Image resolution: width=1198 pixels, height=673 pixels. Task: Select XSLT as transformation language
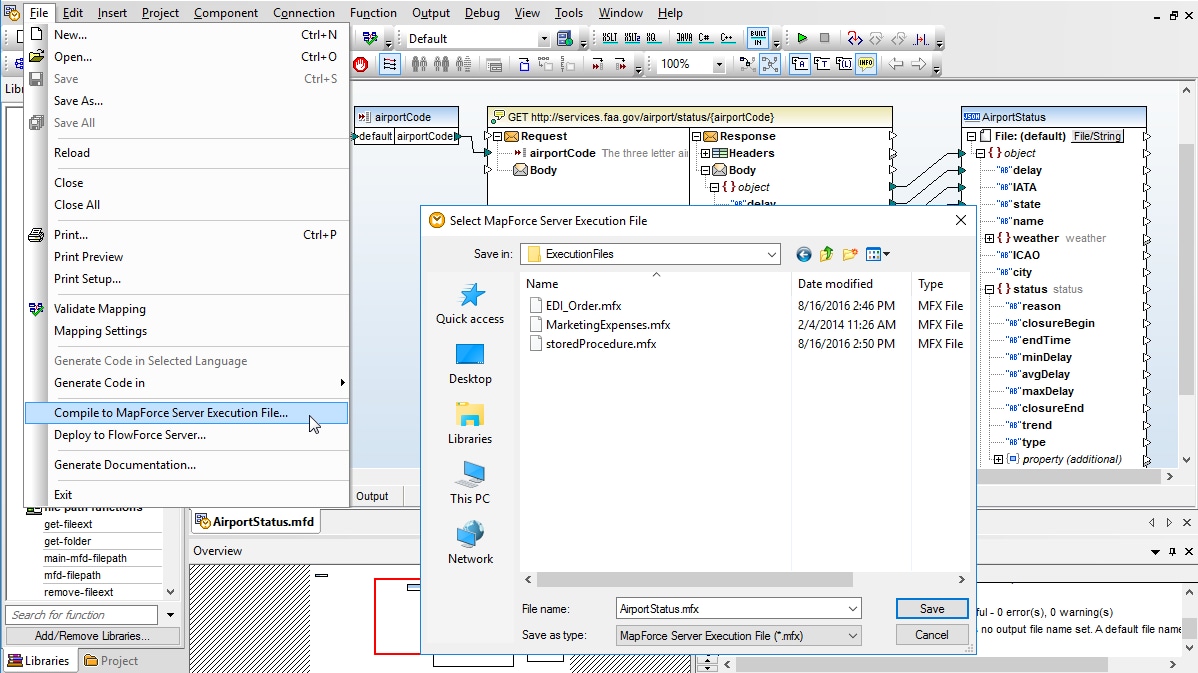(x=610, y=38)
